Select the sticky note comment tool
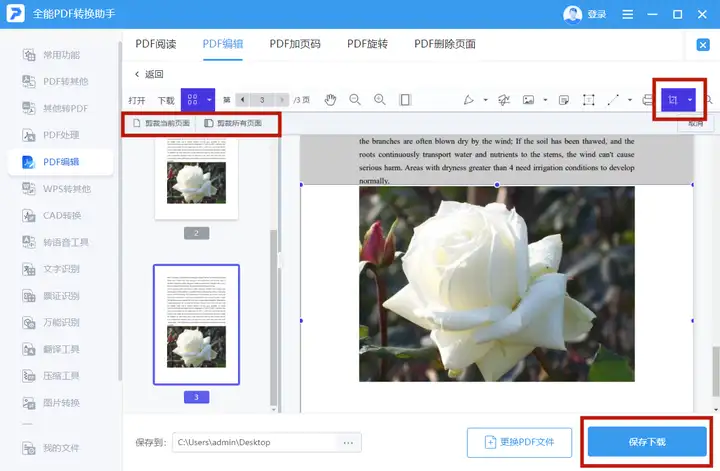 [564, 100]
